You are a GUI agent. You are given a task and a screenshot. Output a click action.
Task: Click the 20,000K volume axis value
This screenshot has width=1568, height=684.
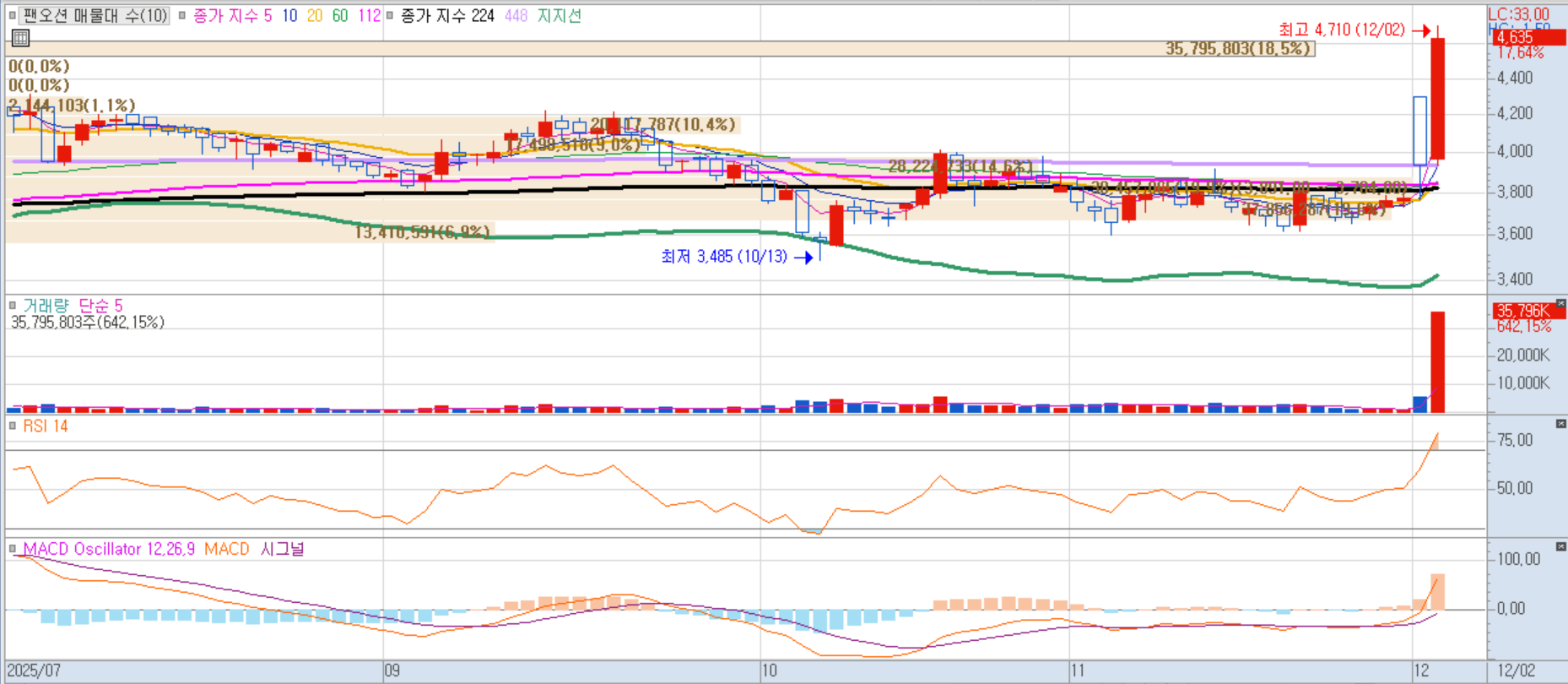(x=1523, y=355)
